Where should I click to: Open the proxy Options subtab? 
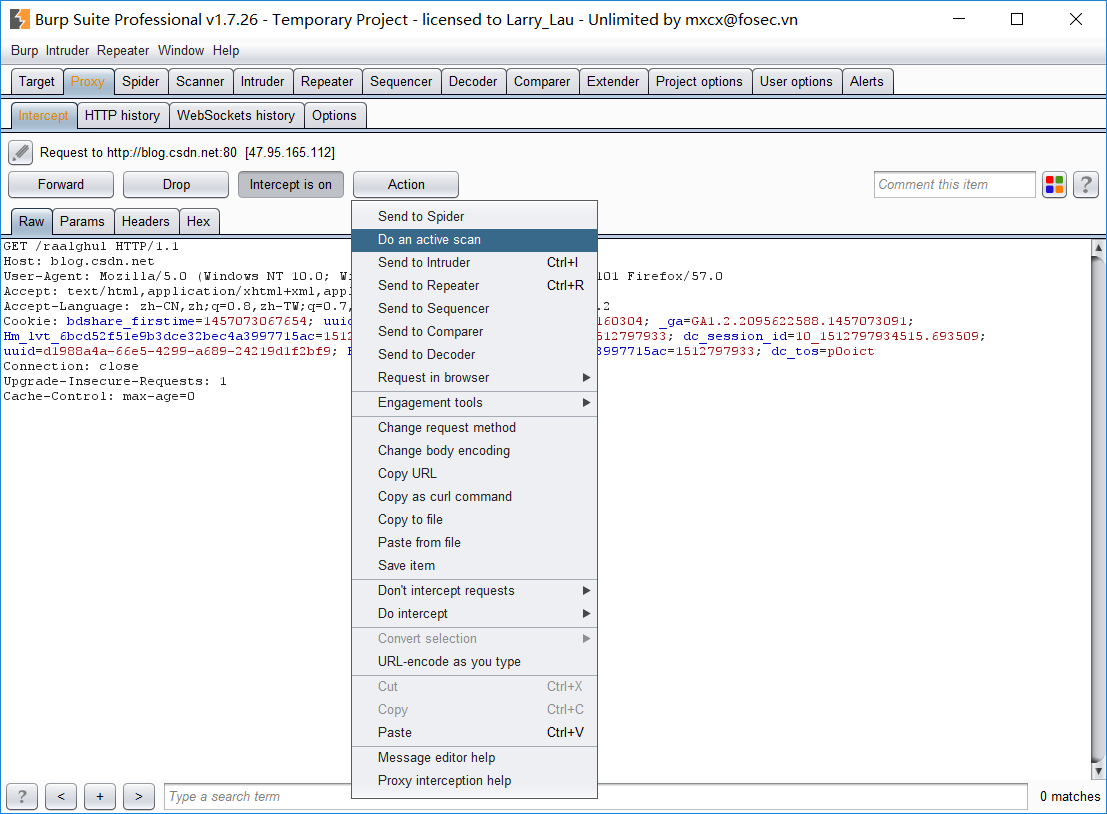[x=335, y=115]
